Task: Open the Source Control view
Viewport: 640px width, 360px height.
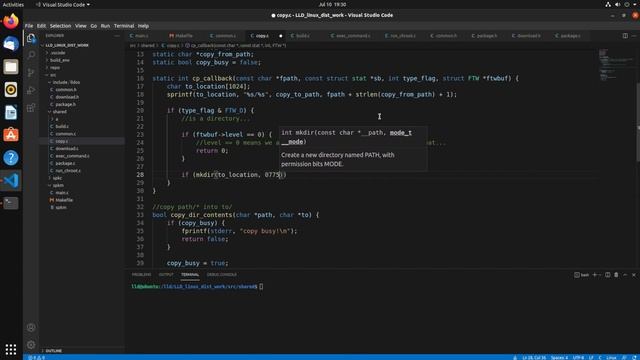Action: 31,73
